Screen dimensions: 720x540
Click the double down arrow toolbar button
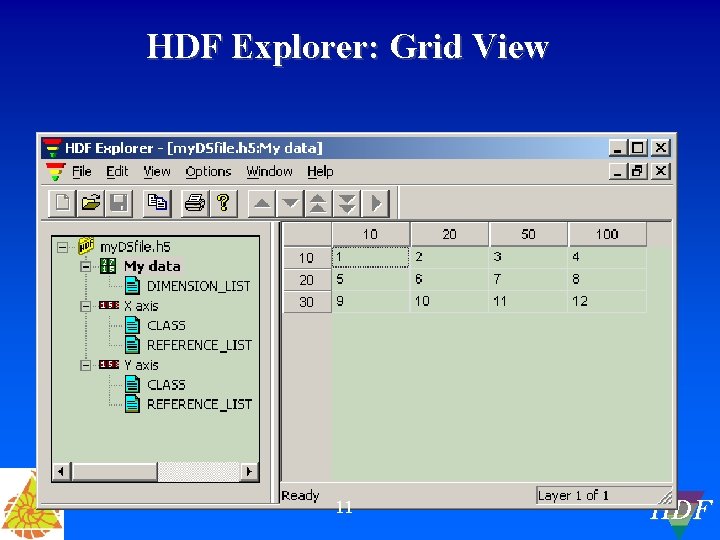pyautogui.click(x=347, y=203)
